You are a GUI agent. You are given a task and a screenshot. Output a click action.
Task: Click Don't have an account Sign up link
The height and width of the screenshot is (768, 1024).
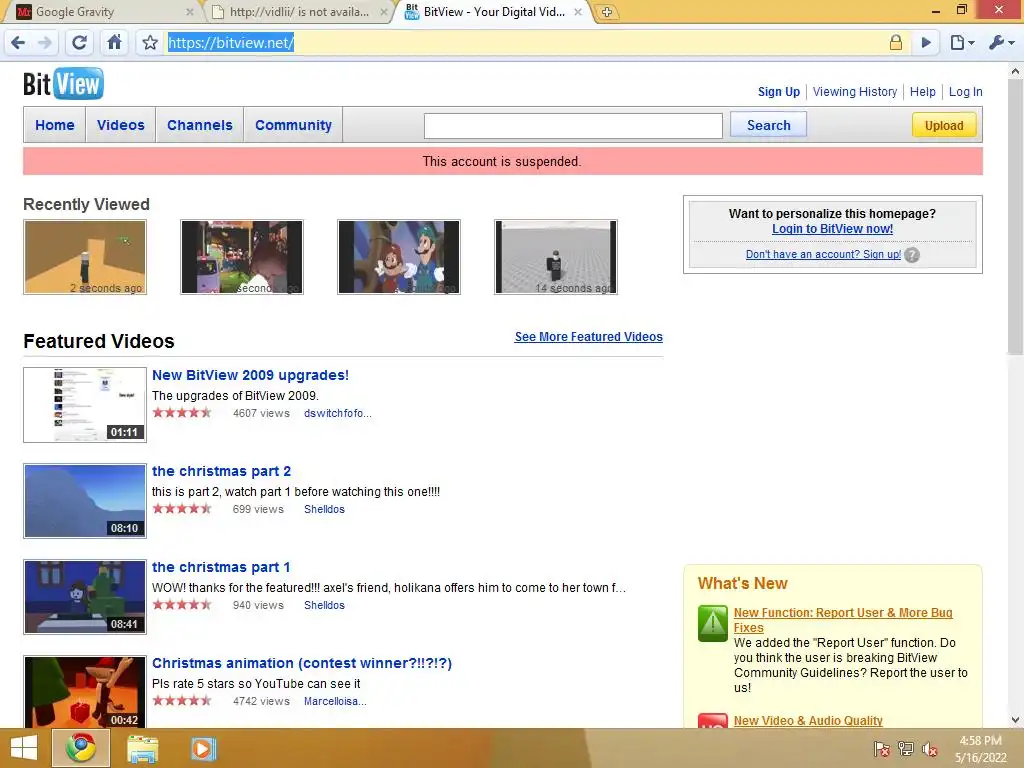click(823, 254)
